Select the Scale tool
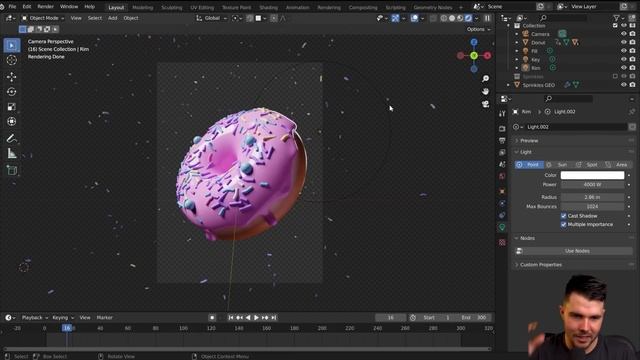The height and width of the screenshot is (360, 640). (x=11, y=107)
